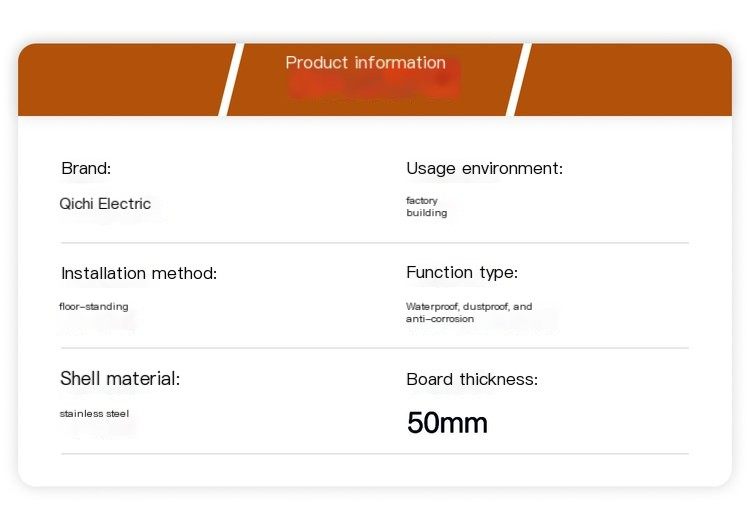750x530 pixels.
Task: Select the Function type: label
Action: 462,273
